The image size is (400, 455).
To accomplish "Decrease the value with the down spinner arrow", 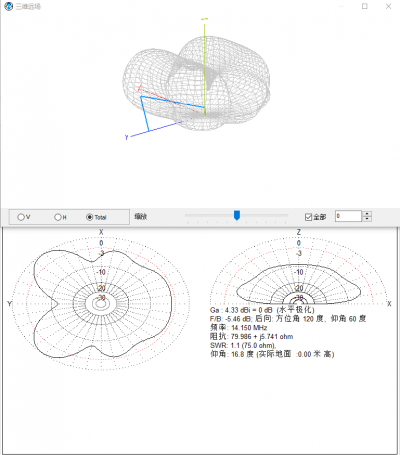I will tap(367, 219).
